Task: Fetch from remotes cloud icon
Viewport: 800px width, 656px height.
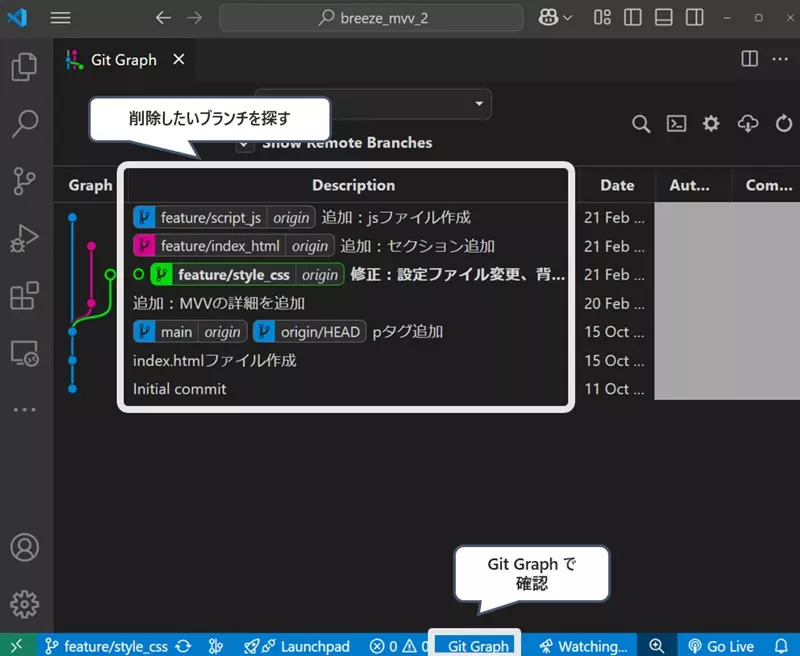Action: 747,123
